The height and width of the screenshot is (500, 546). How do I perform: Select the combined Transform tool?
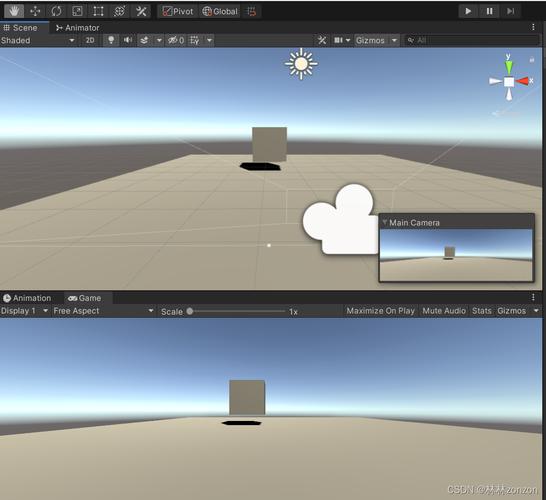[119, 11]
